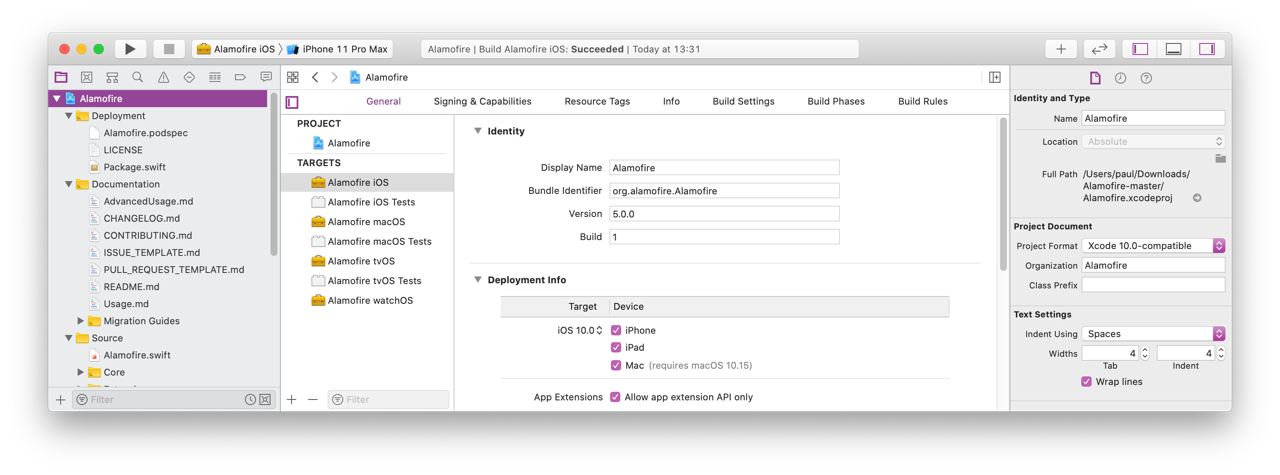The height and width of the screenshot is (475, 1280).
Task: Add a new file in navigator
Action: click(x=61, y=400)
